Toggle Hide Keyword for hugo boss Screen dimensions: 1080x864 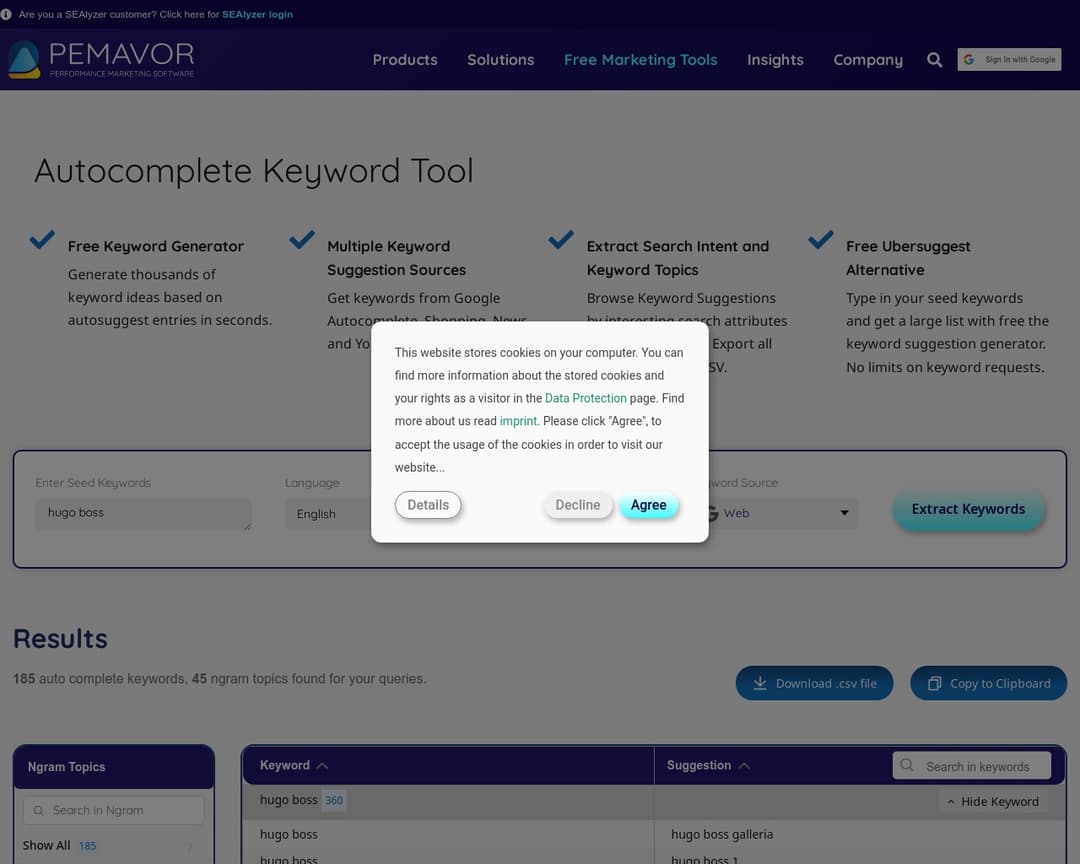pyautogui.click(x=993, y=801)
